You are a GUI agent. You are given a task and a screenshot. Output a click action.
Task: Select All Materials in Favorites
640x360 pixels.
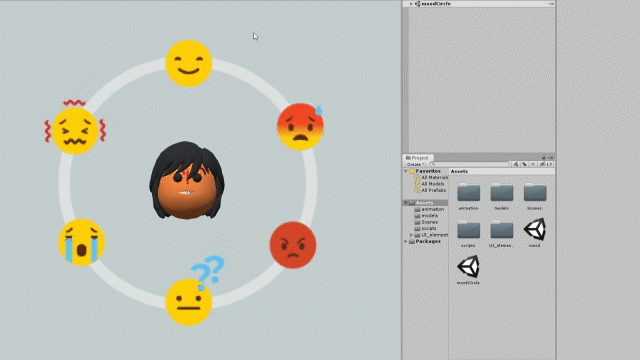coord(435,178)
